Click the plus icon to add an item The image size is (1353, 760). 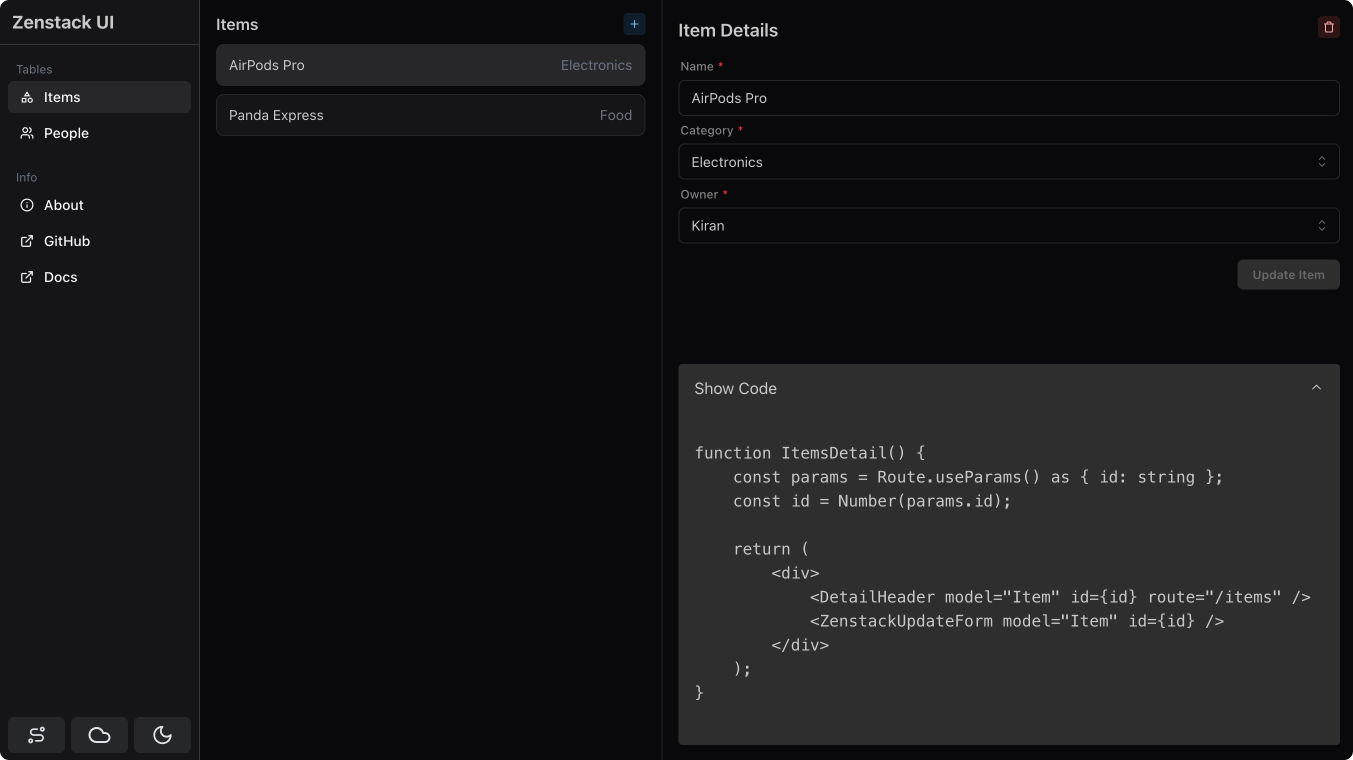tap(634, 24)
